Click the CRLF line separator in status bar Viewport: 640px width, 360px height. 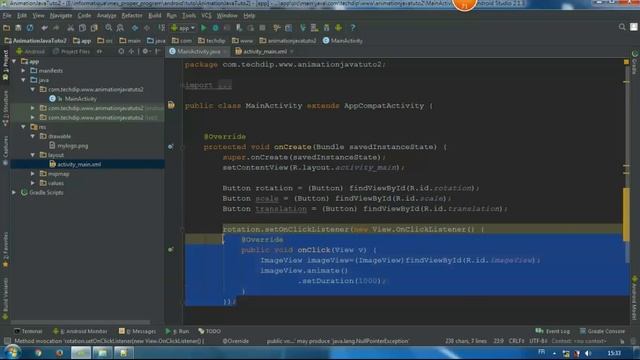click(x=516, y=341)
